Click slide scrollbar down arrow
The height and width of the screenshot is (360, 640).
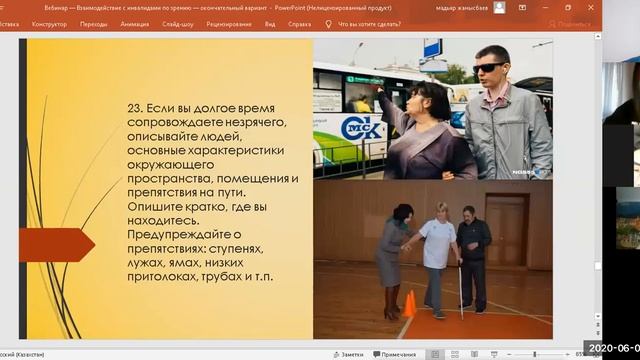point(598,316)
